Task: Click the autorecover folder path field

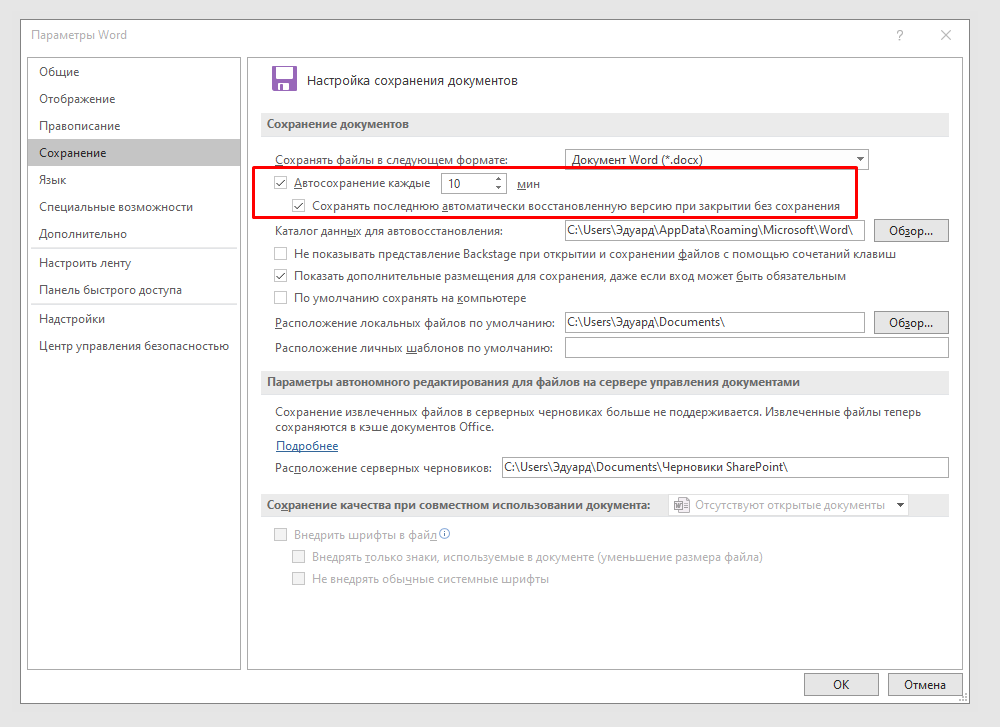Action: (714, 230)
